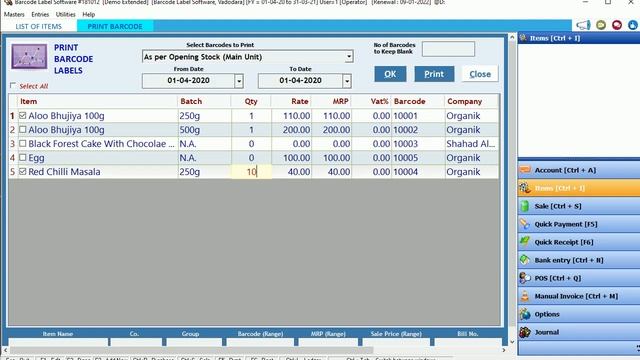The height and width of the screenshot is (360, 640).
Task: Open the Entries menu
Action: (40, 14)
